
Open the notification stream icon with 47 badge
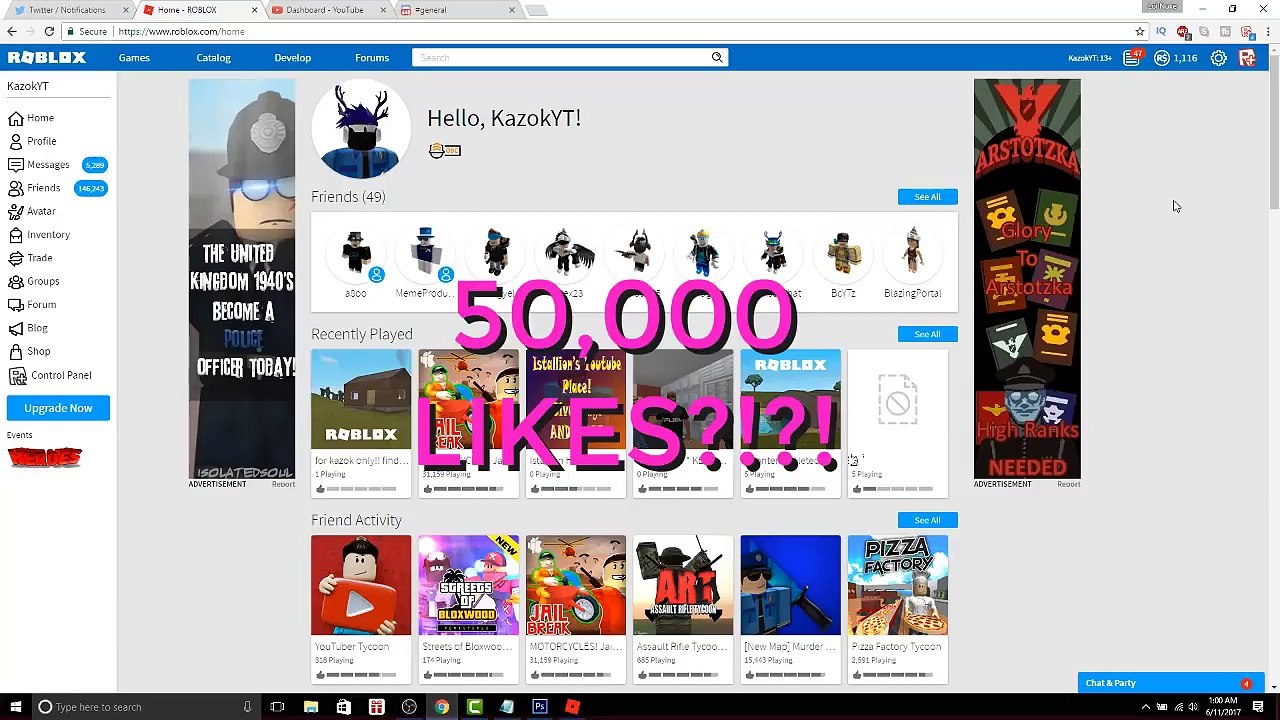(1132, 58)
